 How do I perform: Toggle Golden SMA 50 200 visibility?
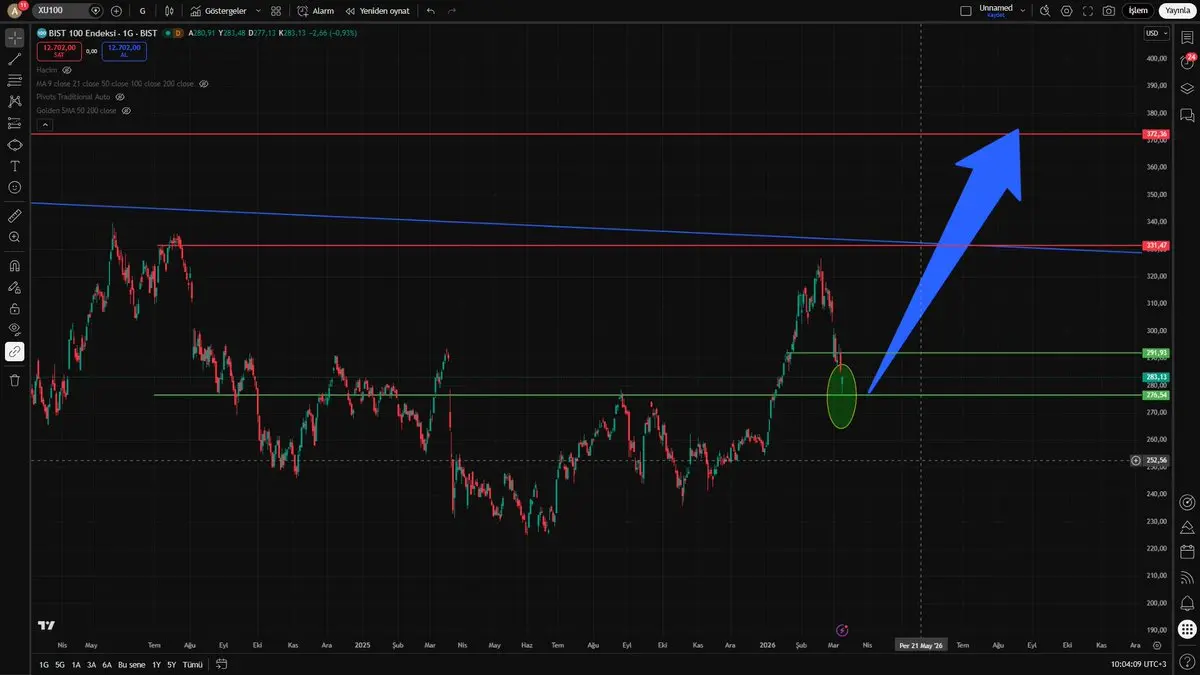pos(126,110)
